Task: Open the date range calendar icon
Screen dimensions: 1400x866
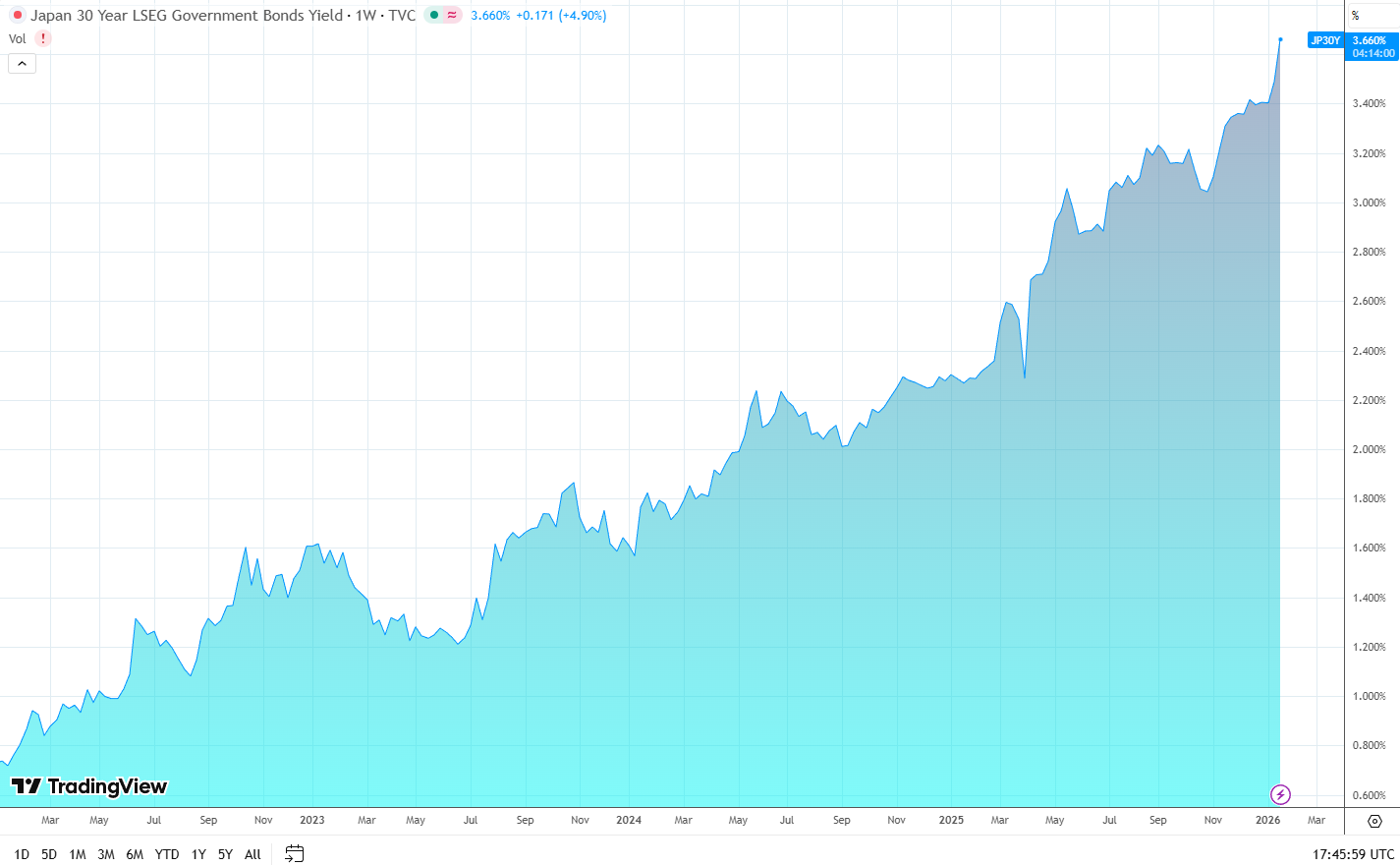Action: 294,853
